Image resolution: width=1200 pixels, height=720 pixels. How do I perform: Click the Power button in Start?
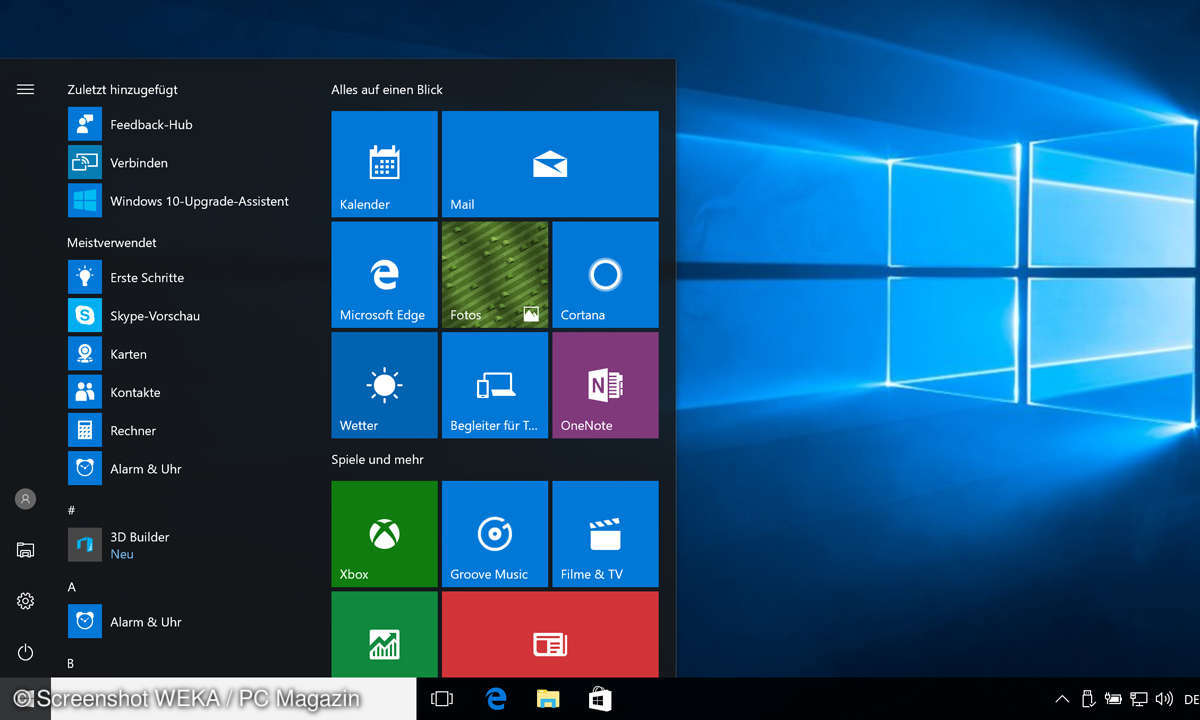(26, 653)
